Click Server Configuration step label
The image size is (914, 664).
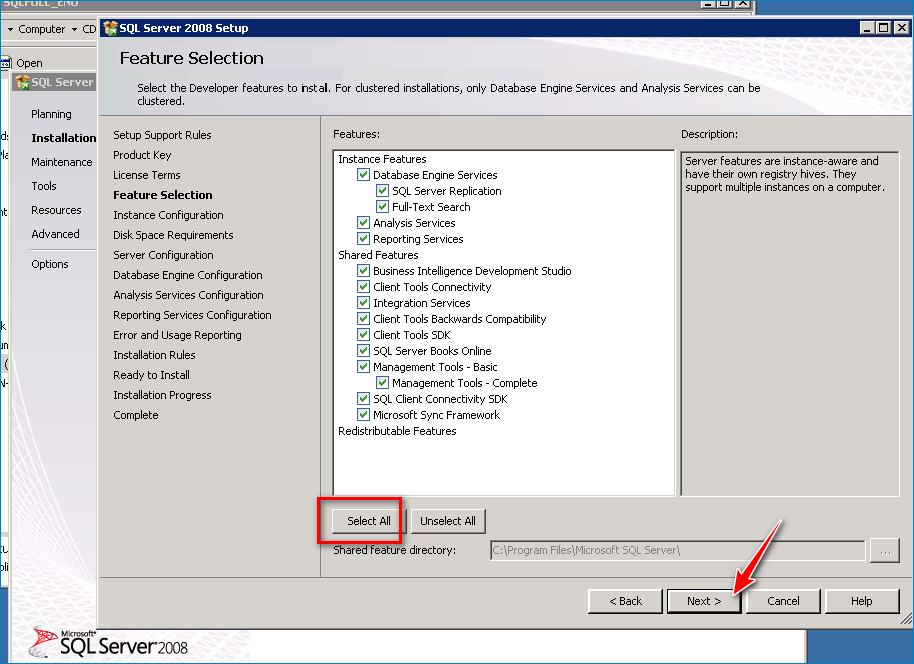[163, 255]
